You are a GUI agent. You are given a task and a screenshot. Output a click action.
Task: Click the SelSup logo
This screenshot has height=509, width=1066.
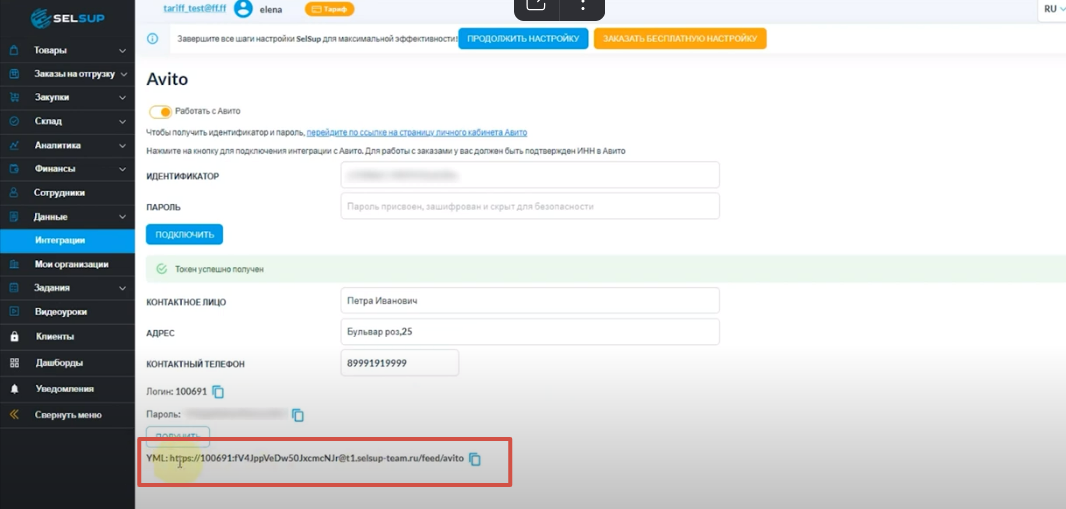click(x=67, y=18)
